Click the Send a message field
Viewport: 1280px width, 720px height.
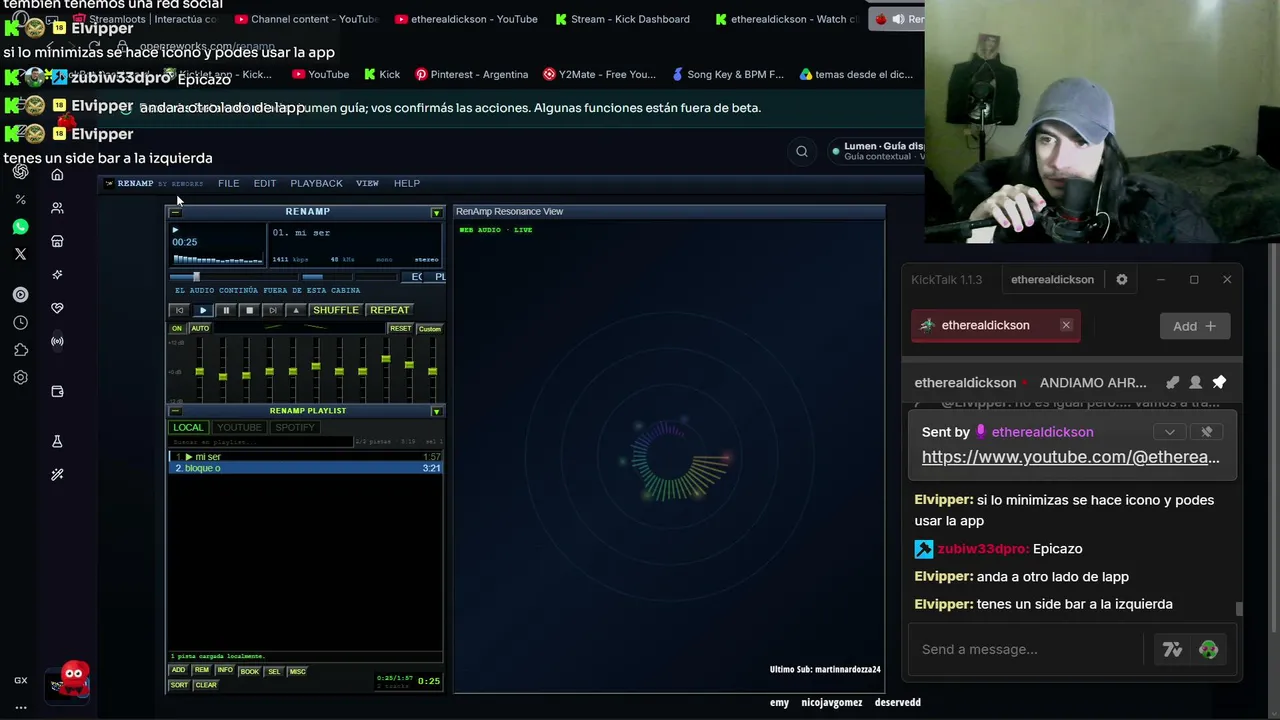[x=1028, y=649]
